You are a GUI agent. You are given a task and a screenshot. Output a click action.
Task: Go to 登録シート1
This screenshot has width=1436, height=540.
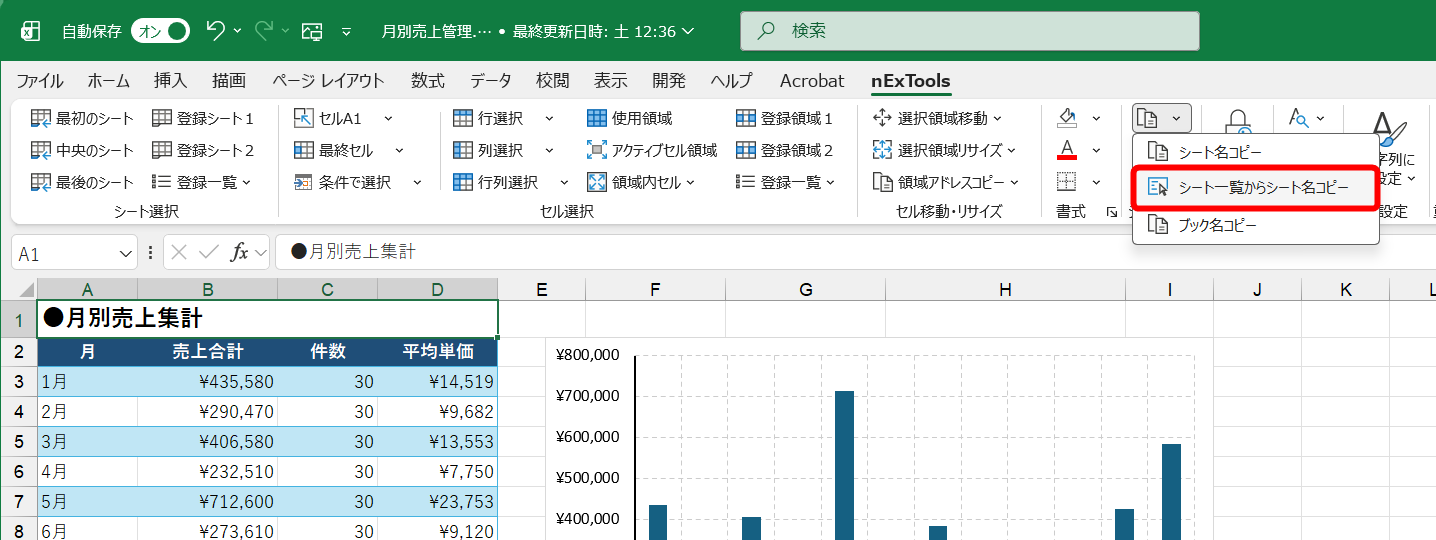tap(203, 118)
